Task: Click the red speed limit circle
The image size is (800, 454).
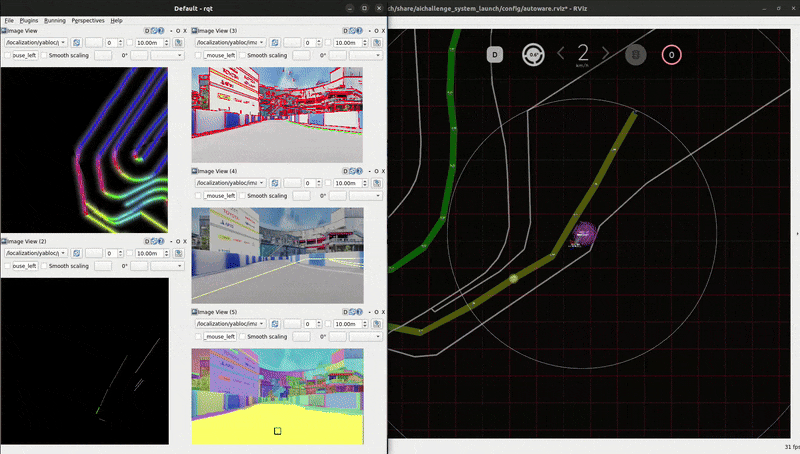Action: point(671,55)
